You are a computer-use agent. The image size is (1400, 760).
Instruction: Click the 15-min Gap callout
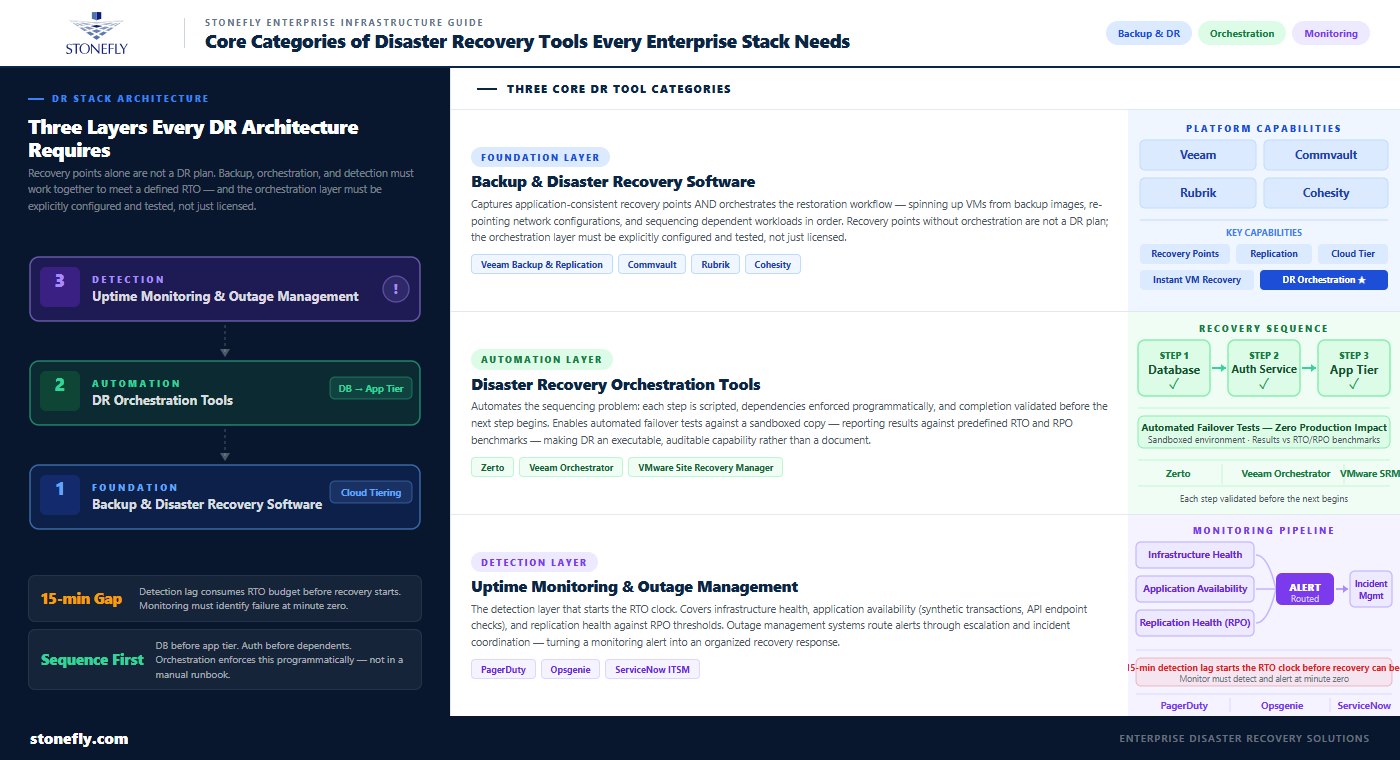(x=225, y=598)
